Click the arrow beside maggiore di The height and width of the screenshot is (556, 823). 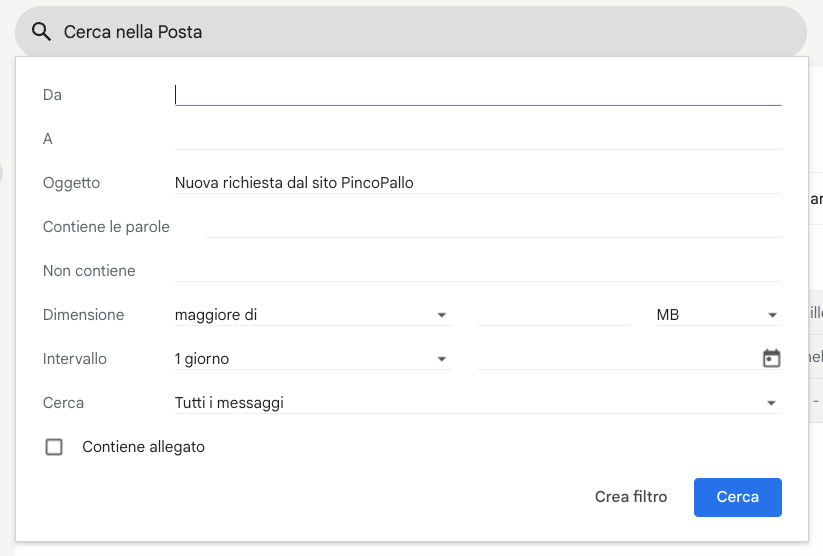441,315
